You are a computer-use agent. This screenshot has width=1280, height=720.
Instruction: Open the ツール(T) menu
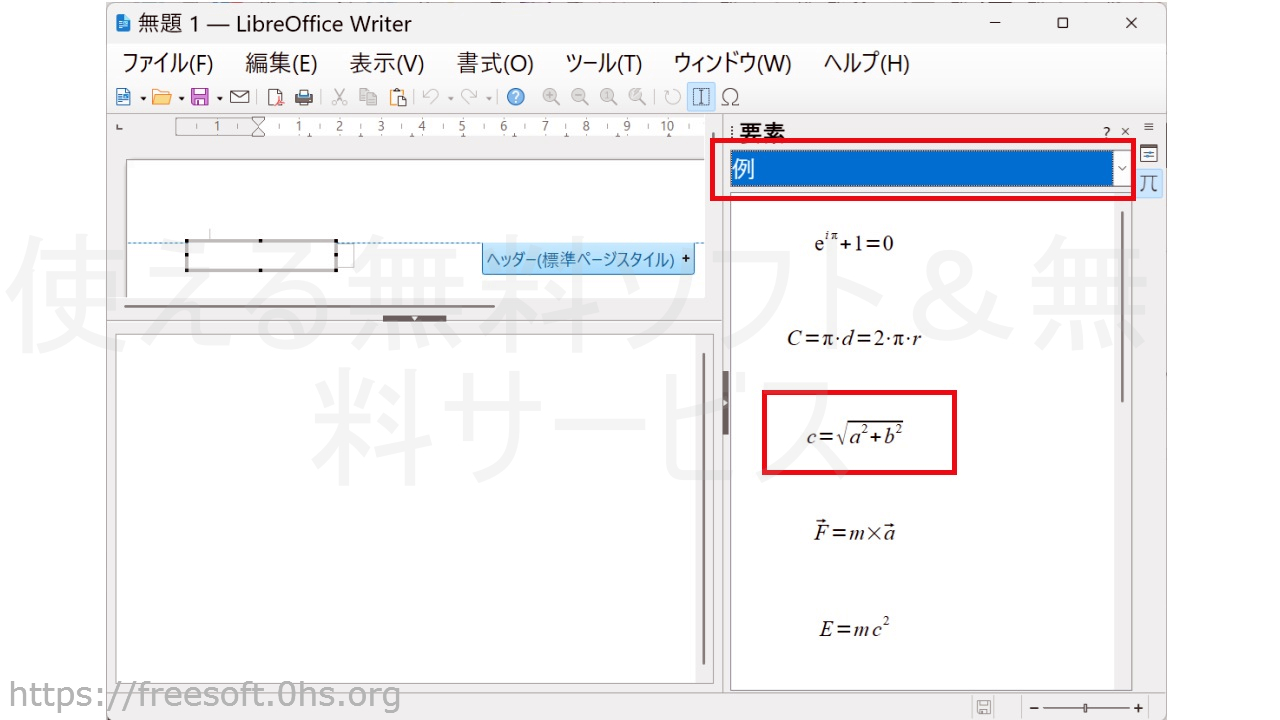[x=603, y=64]
